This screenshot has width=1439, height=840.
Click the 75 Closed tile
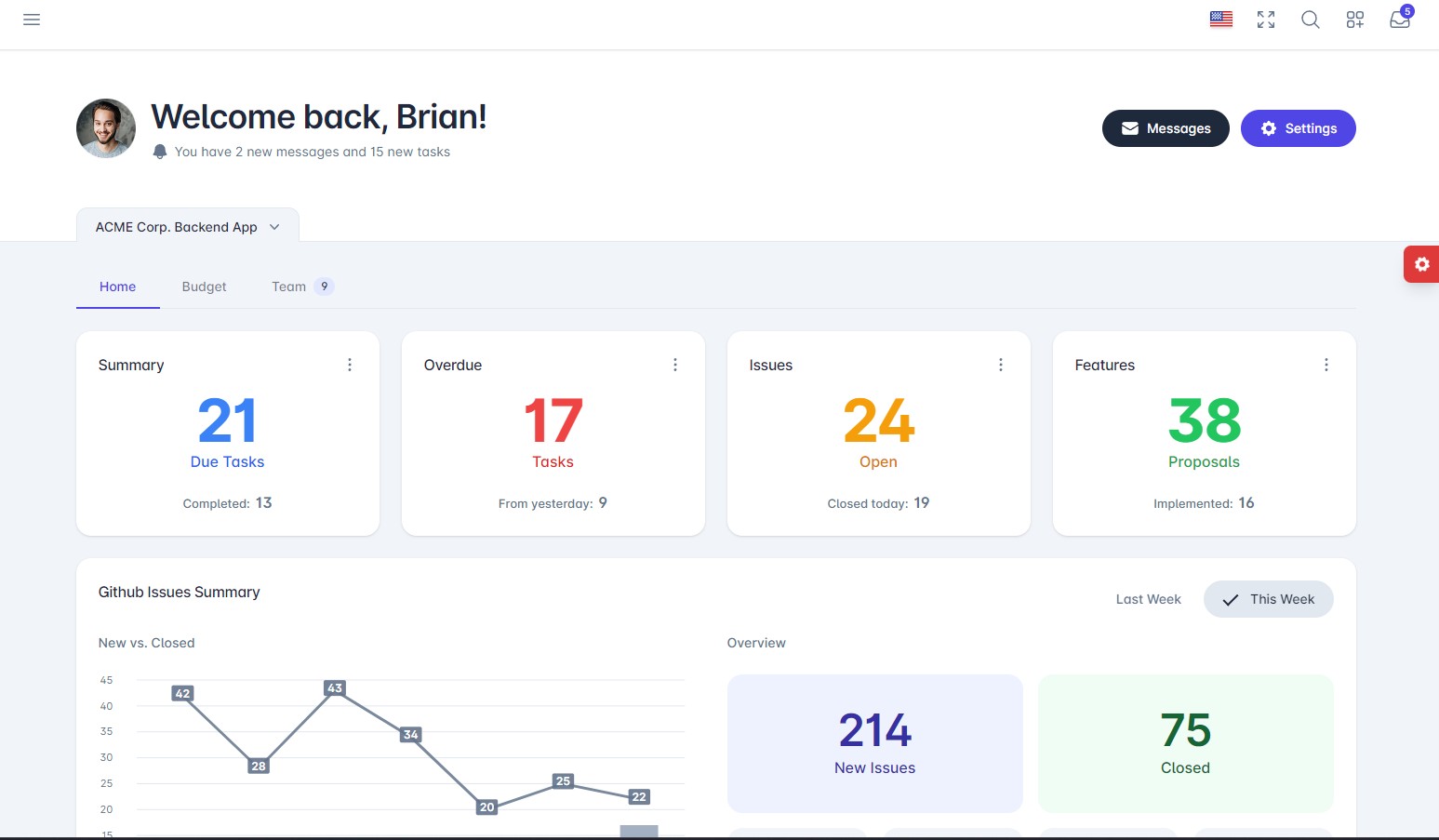tap(1186, 743)
